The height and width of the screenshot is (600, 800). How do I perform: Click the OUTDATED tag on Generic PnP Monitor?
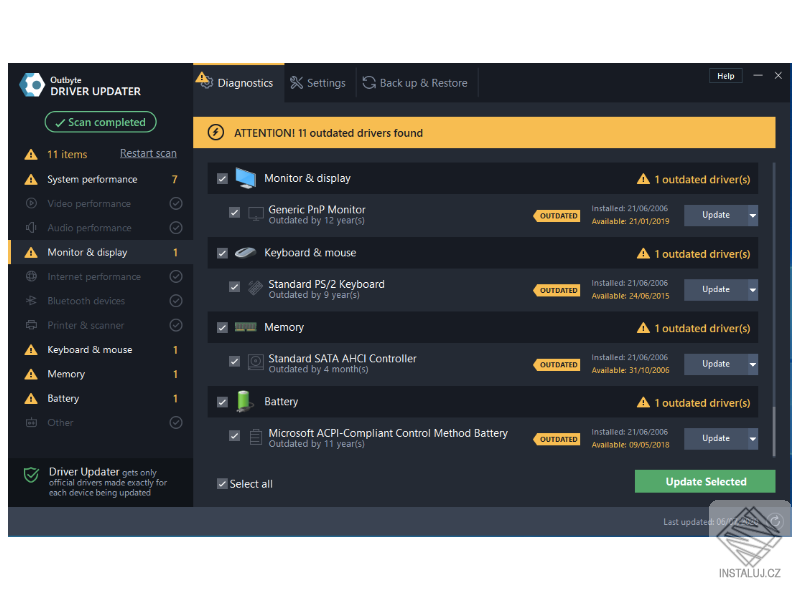tap(557, 216)
